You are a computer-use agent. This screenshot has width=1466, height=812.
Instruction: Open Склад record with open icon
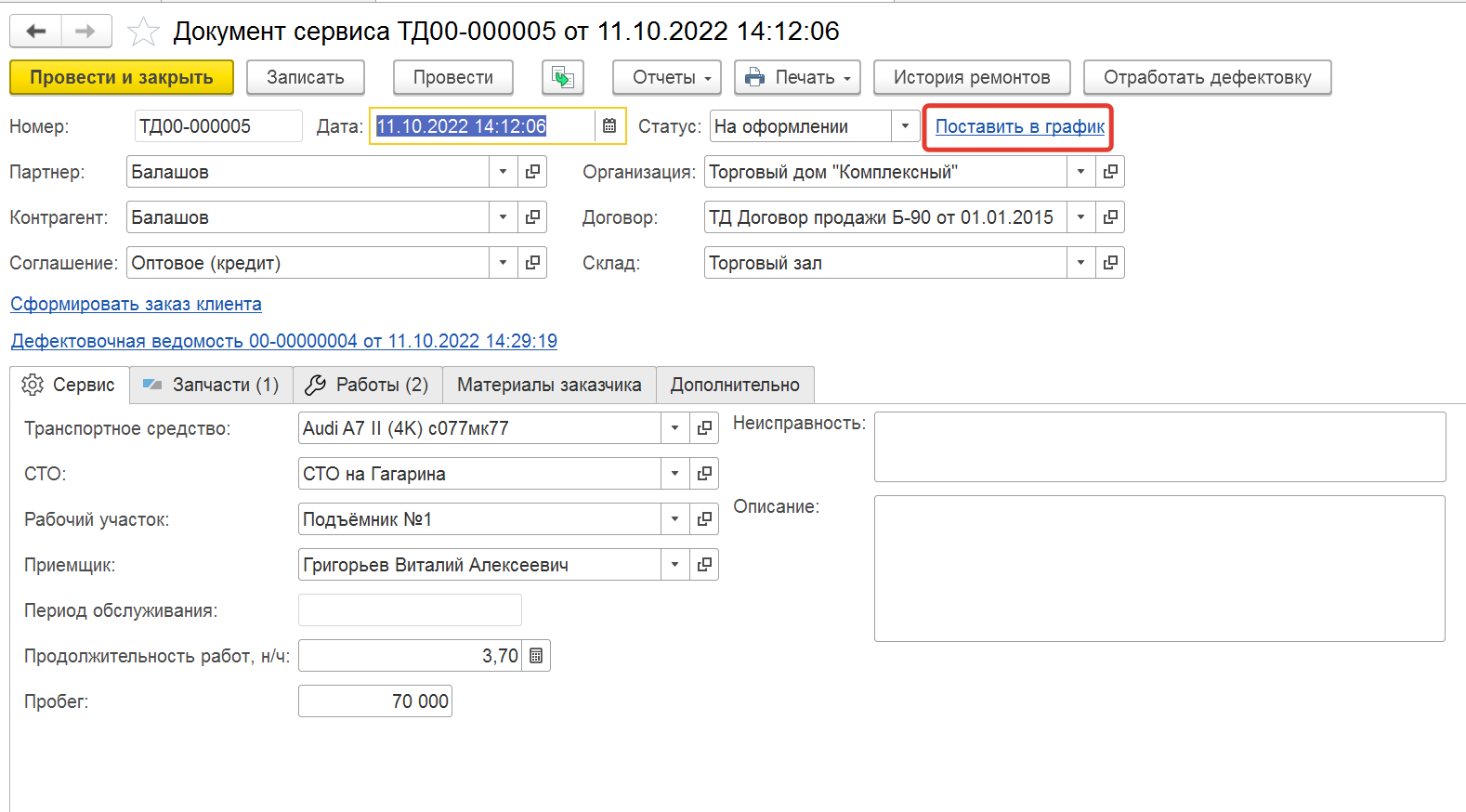point(1110,263)
